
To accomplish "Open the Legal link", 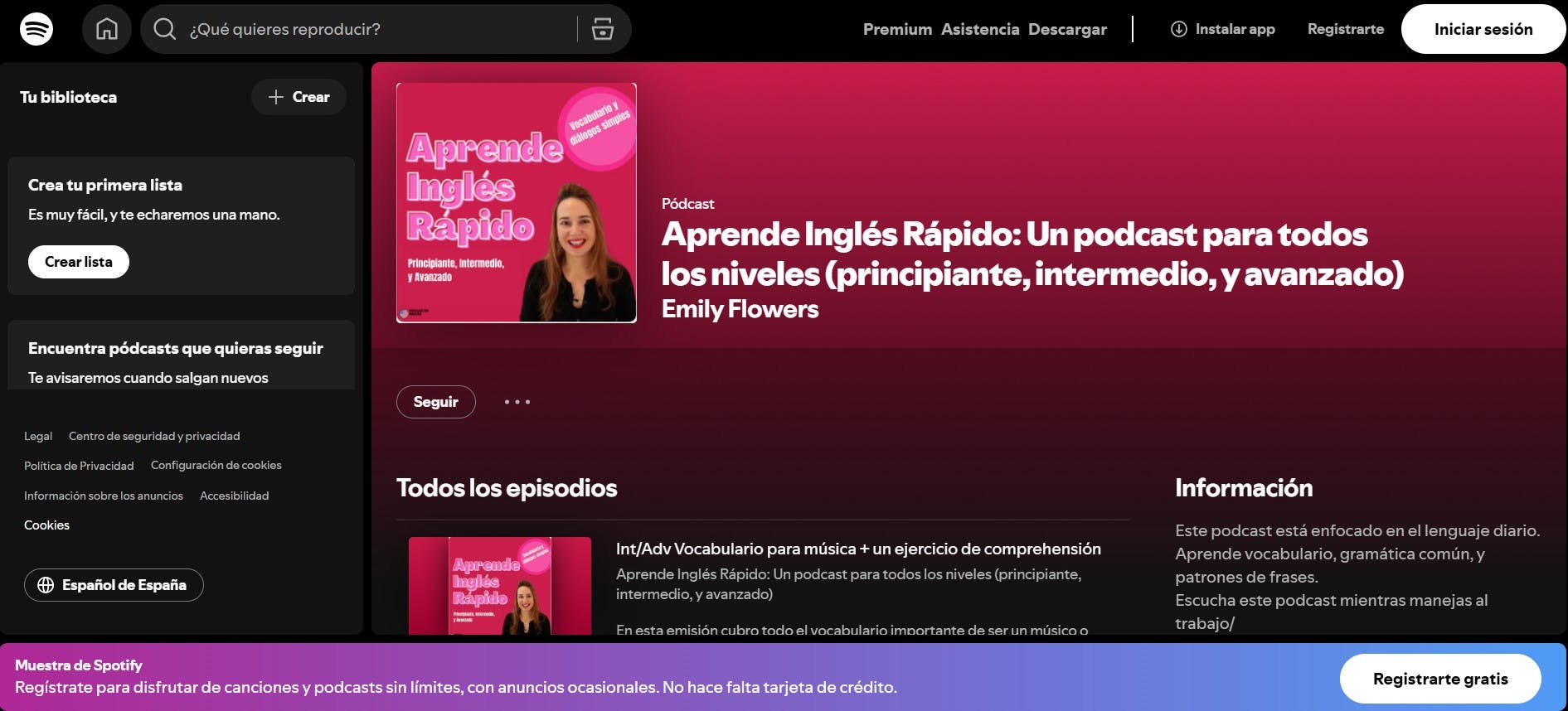I will click(x=38, y=436).
